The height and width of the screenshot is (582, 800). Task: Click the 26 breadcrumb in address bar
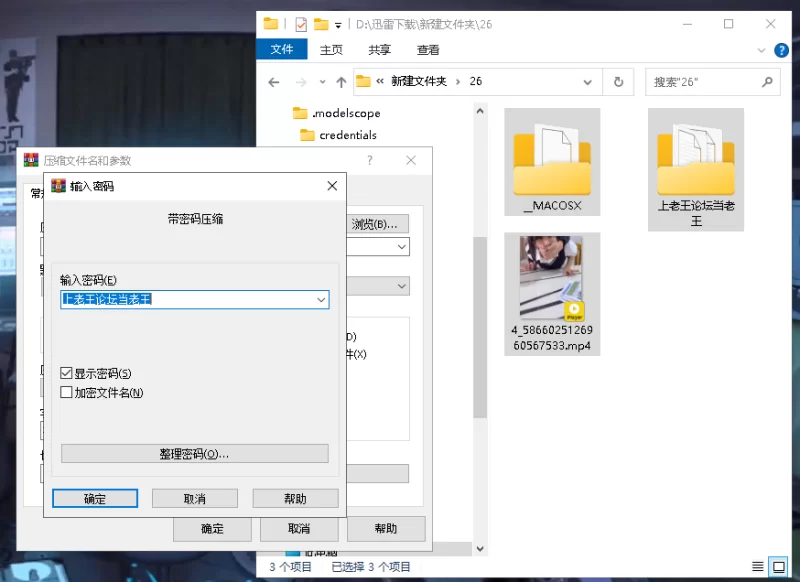coord(476,82)
